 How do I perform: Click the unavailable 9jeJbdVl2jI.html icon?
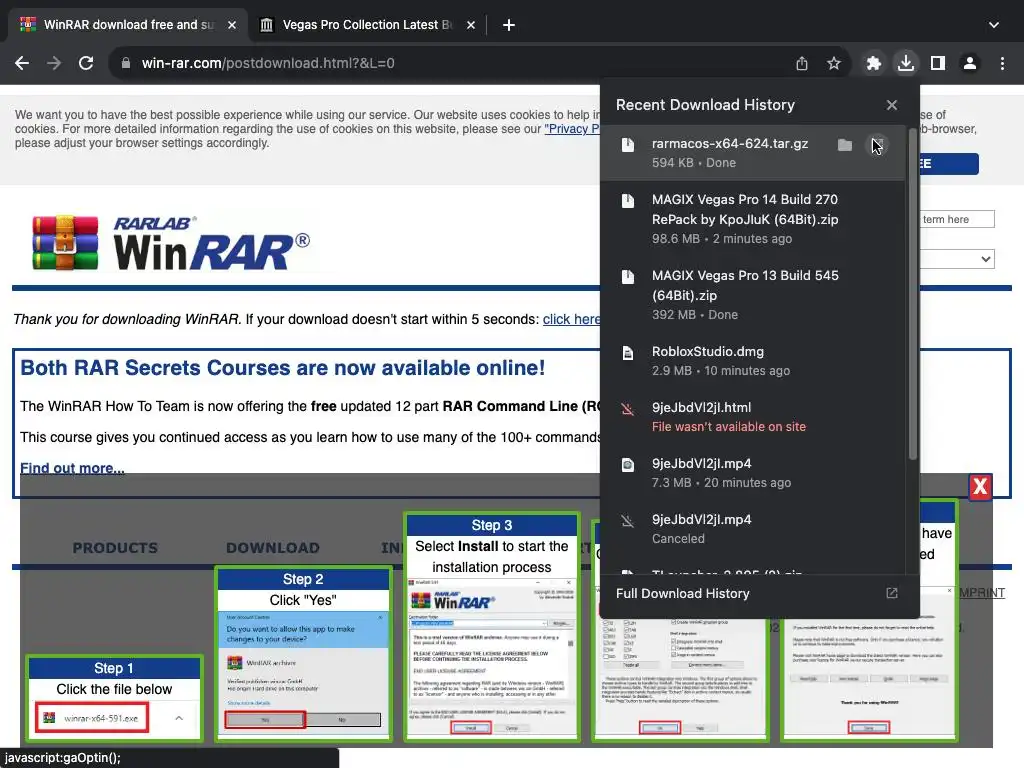tap(628, 409)
